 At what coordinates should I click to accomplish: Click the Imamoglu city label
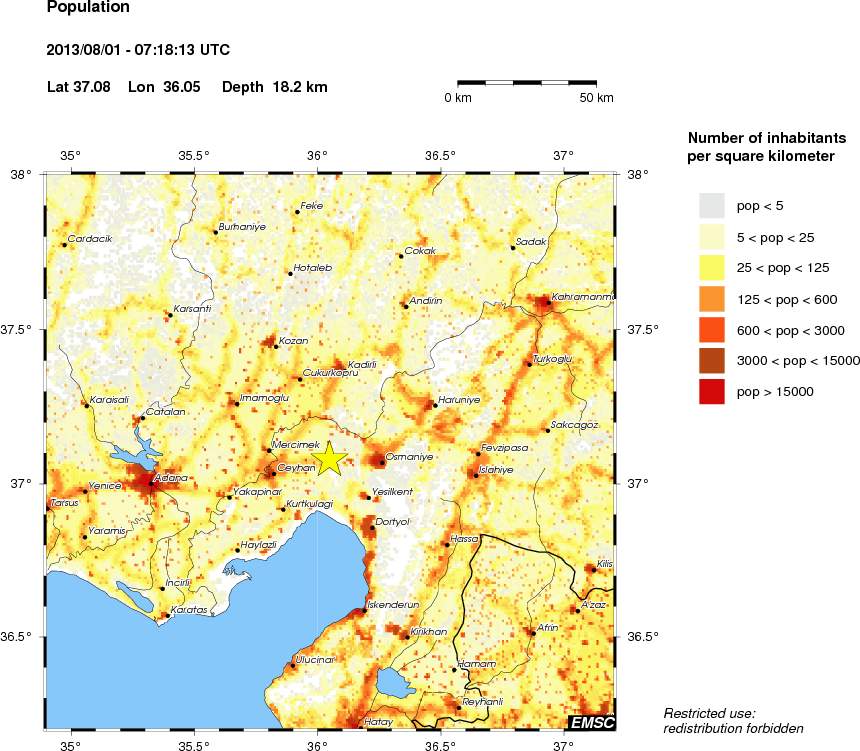point(264,398)
